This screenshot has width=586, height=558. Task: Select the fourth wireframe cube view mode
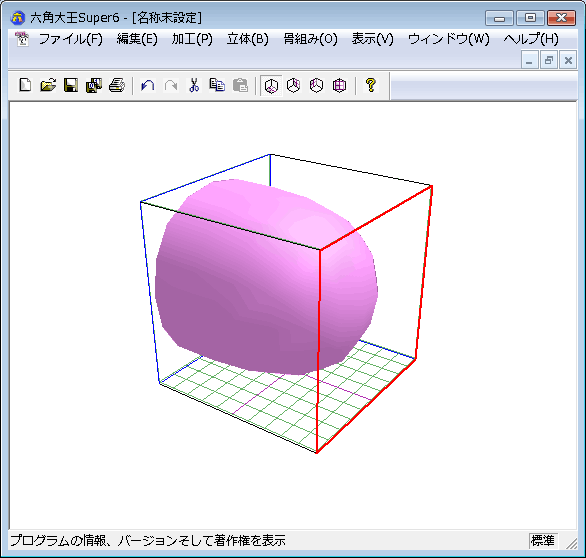[339, 86]
